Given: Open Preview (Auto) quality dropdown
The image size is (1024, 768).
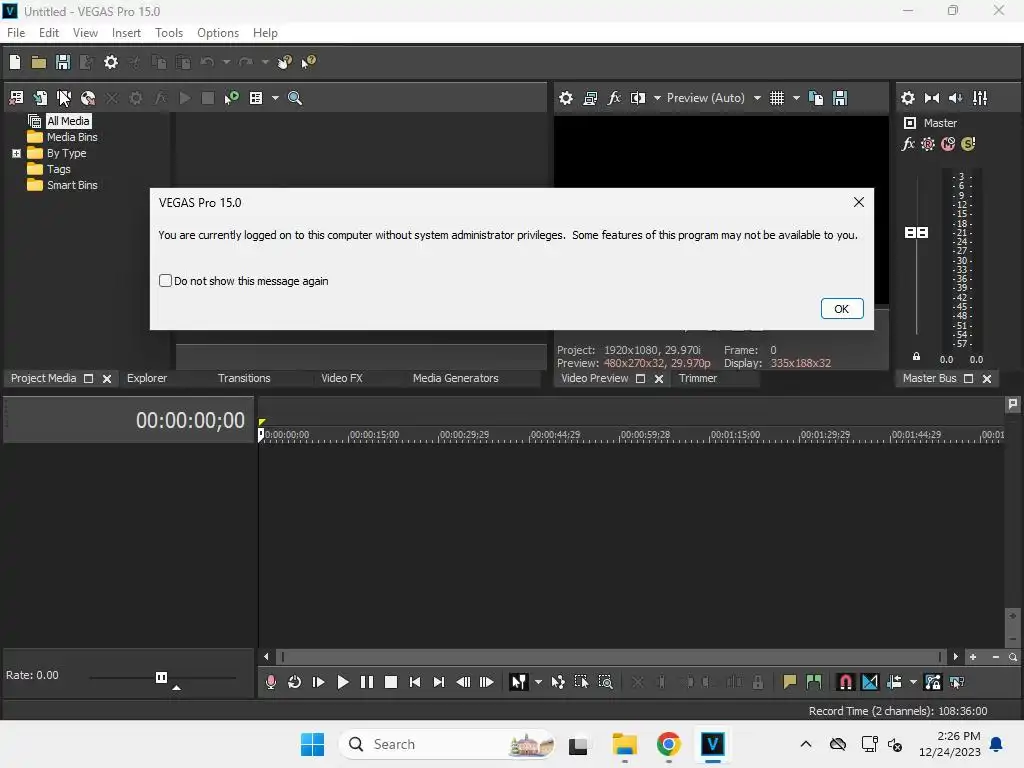Looking at the screenshot, I should tap(757, 98).
